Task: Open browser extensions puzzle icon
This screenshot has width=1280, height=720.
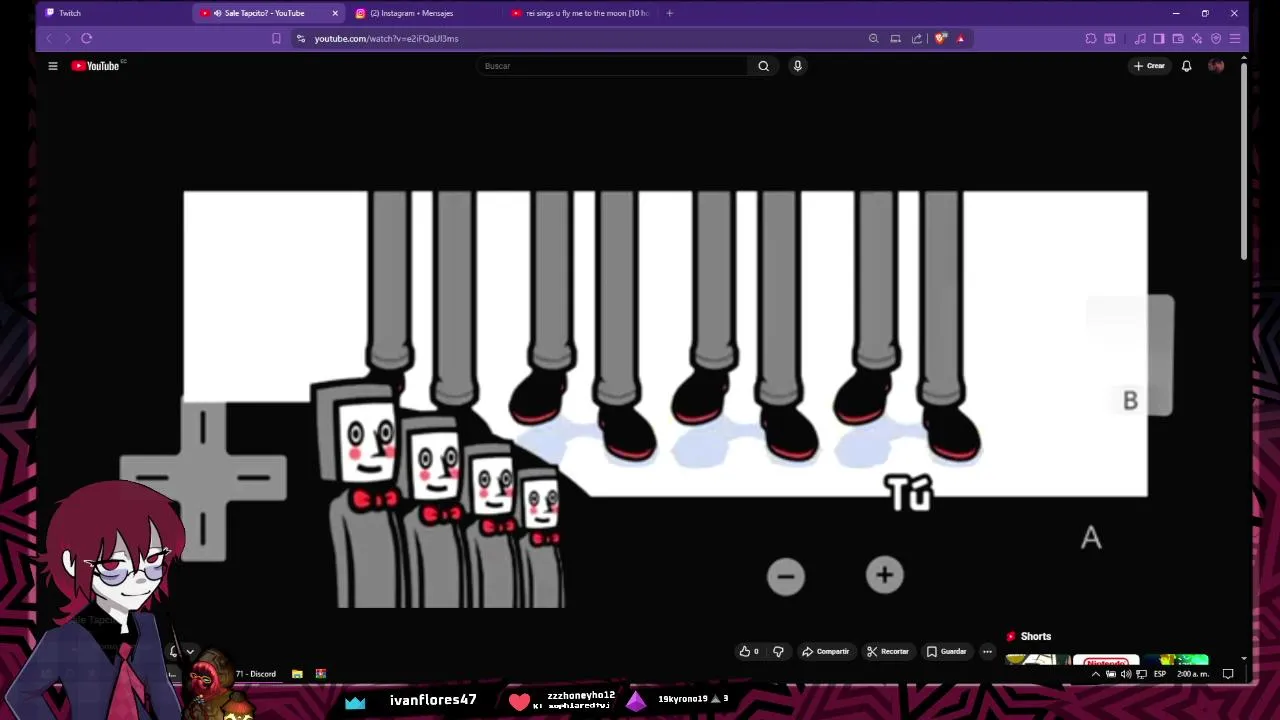Action: point(1091,38)
